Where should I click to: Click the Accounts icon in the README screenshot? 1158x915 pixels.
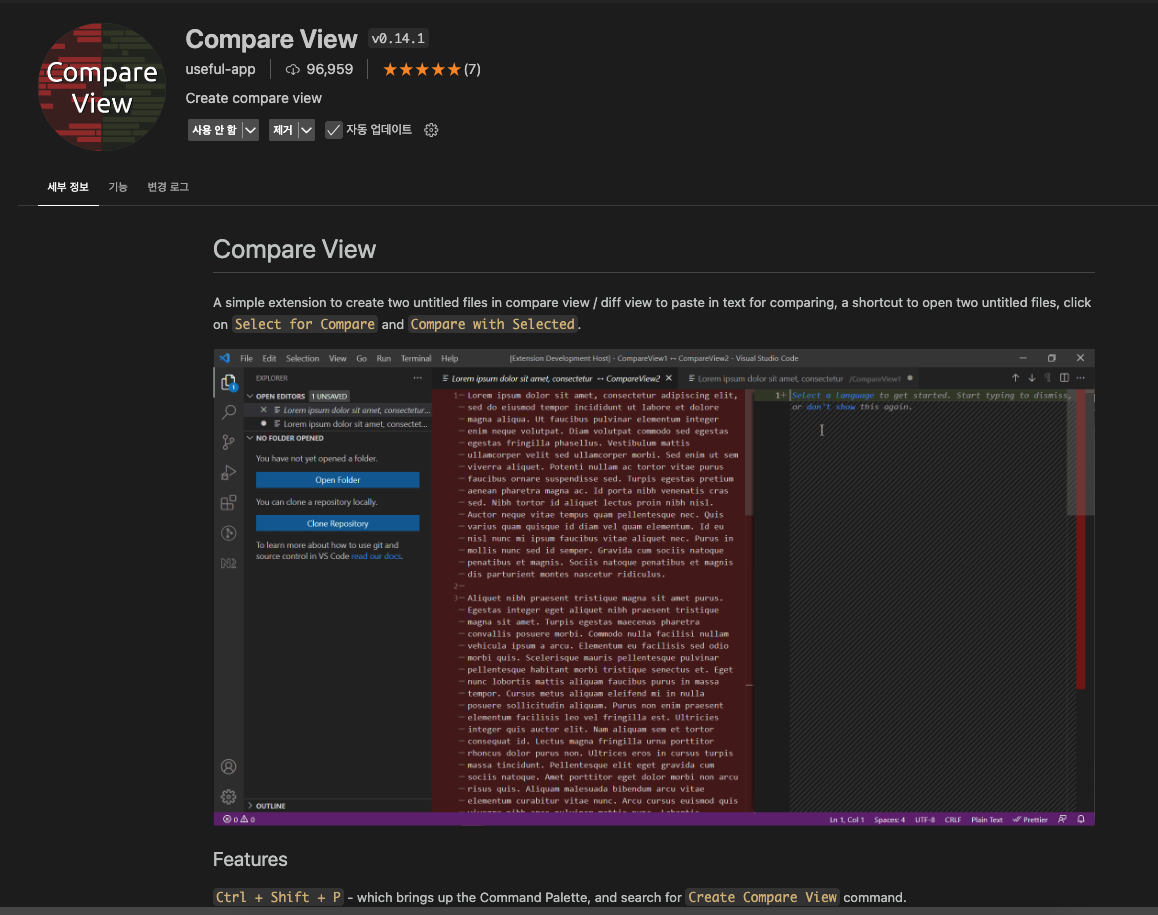point(229,767)
